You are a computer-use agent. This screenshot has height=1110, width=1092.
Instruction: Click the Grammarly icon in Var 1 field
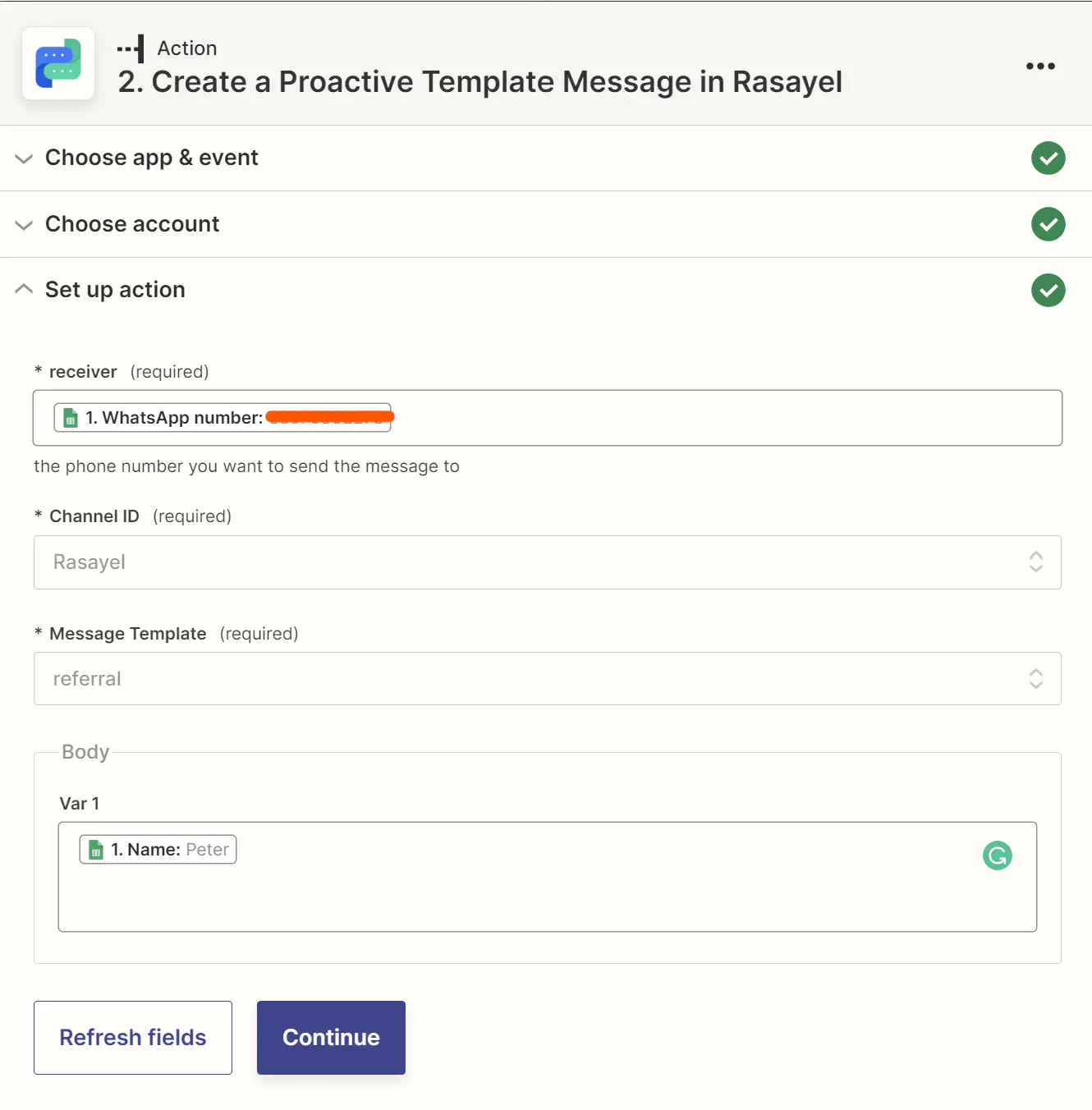[997, 855]
